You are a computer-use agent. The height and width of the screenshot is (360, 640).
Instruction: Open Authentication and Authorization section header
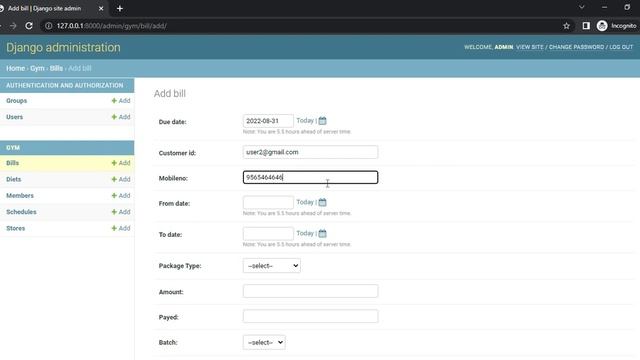click(x=64, y=85)
